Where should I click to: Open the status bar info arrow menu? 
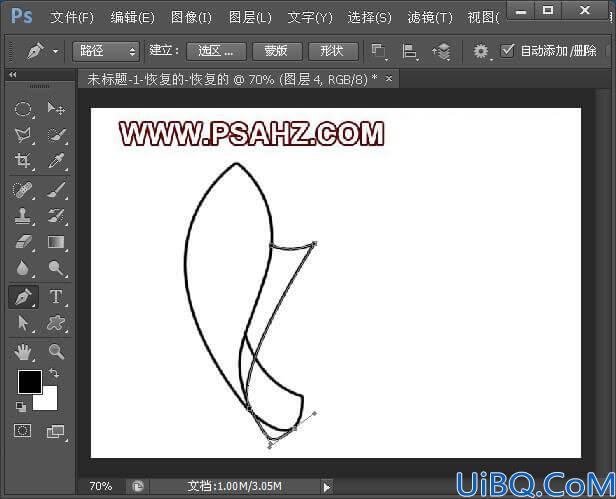coord(326,488)
